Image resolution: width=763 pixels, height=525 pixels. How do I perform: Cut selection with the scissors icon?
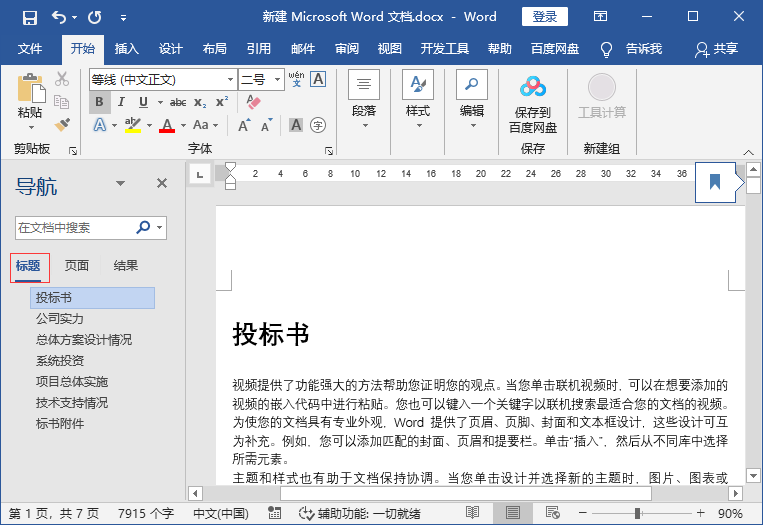62,79
